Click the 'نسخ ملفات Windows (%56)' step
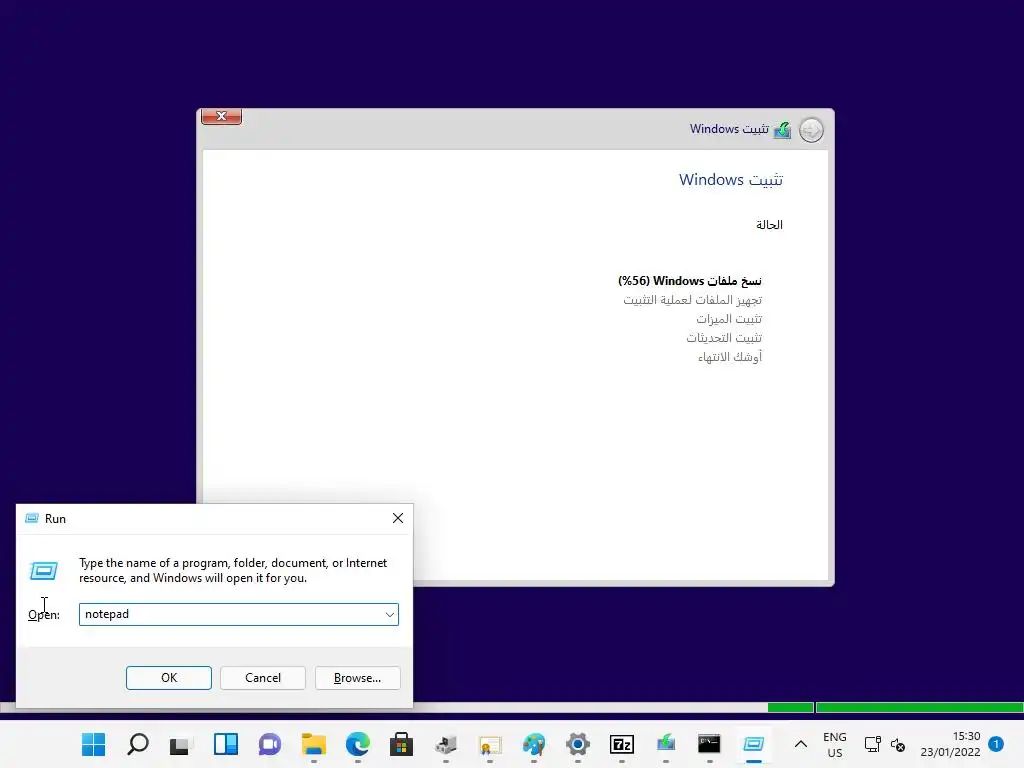Image resolution: width=1024 pixels, height=768 pixels. [690, 281]
